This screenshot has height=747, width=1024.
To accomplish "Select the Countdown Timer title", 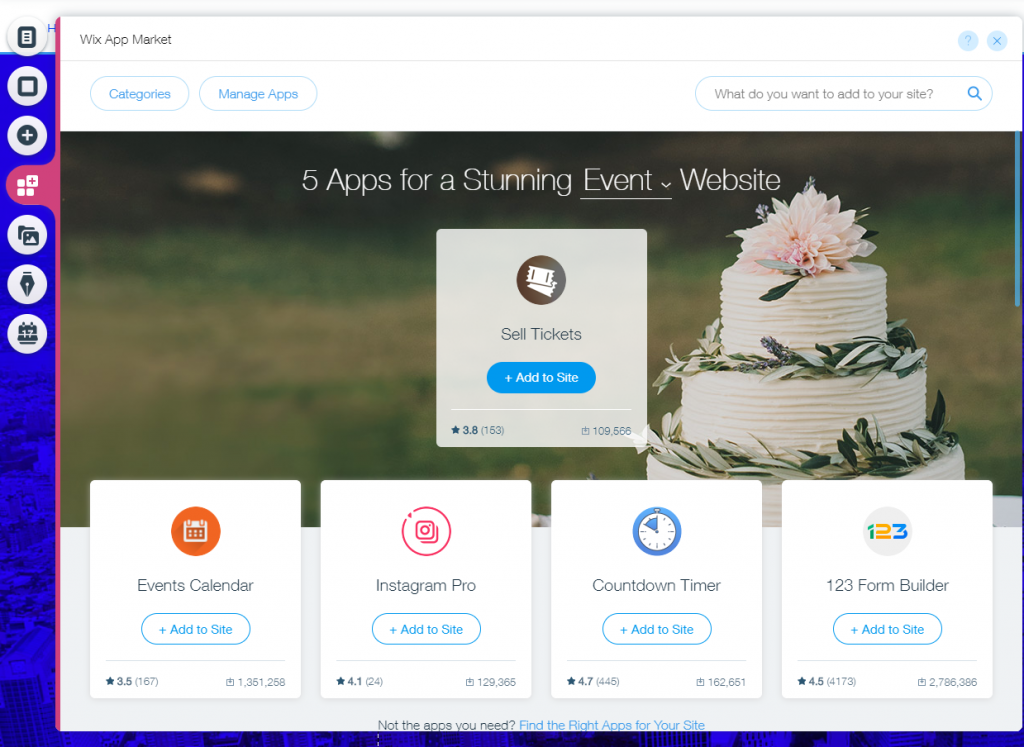I will 656,585.
